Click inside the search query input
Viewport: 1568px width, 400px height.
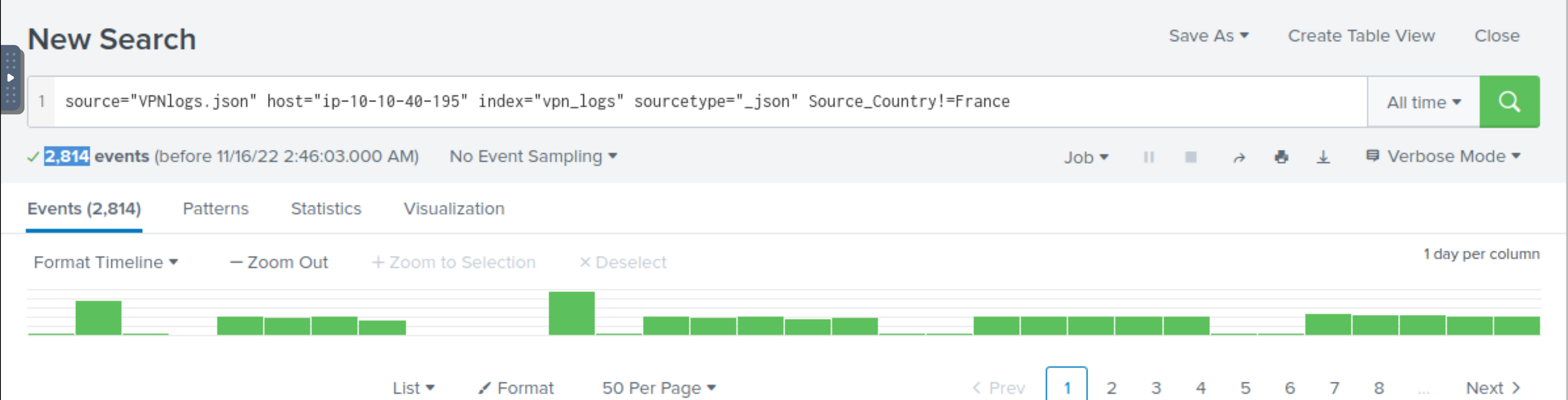tap(710, 101)
